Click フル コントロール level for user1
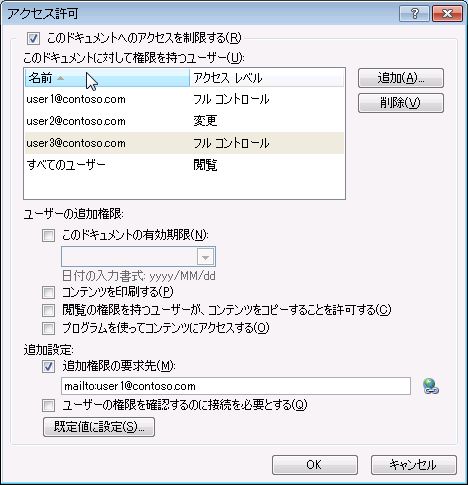Viewport: 468px width, 485px height. [x=231, y=99]
